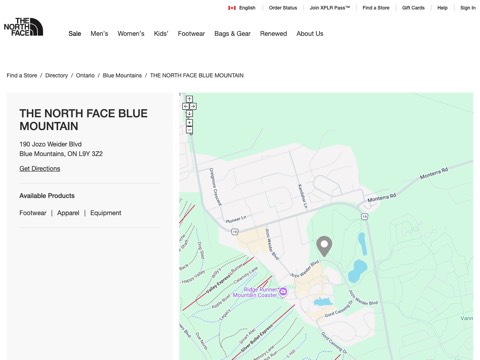This screenshot has height=360, width=480.
Task: Click Kandahar Ln label on the map
Action: 302,196
